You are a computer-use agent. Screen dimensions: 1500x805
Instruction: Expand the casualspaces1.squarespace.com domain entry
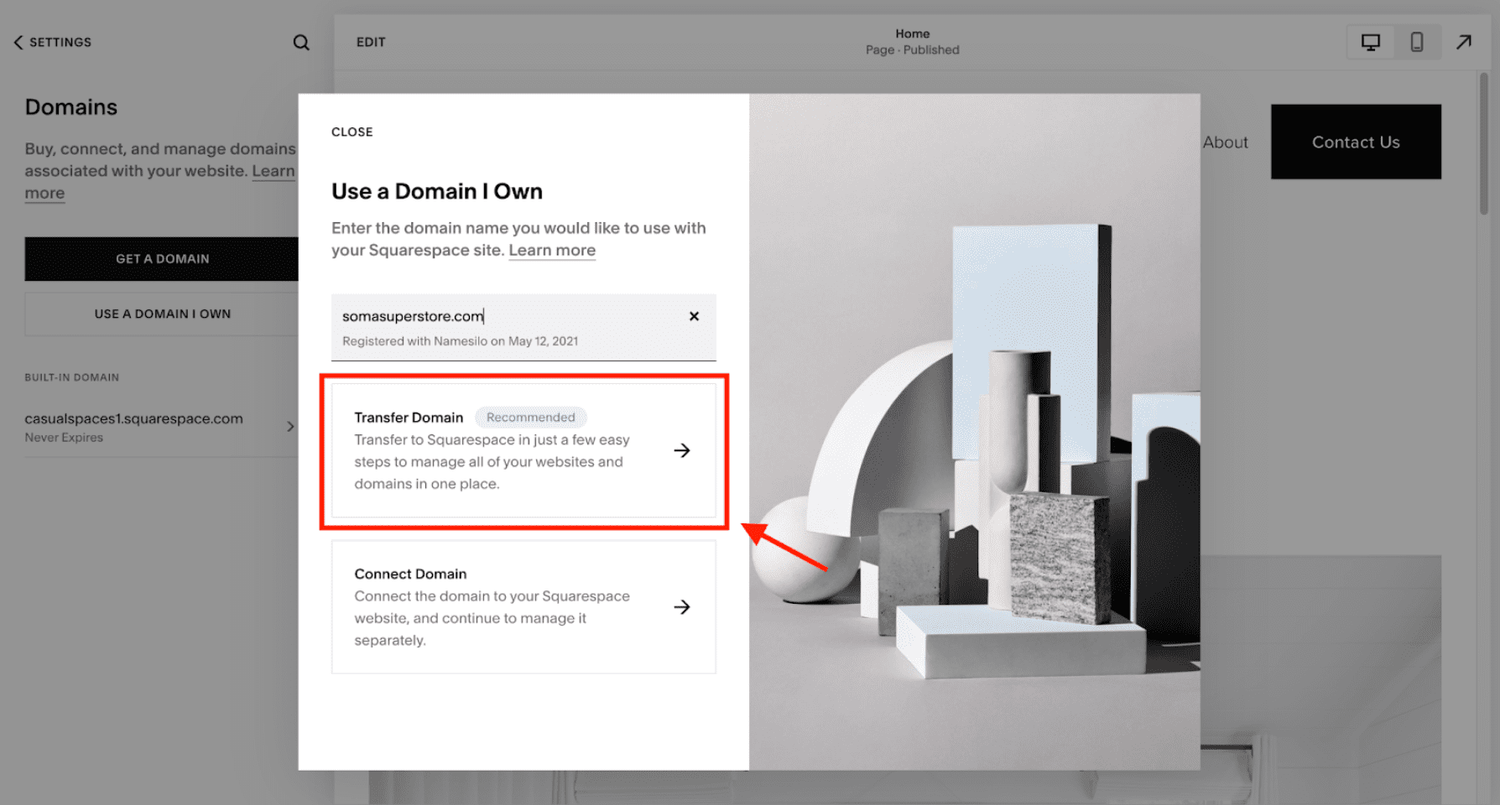(291, 425)
